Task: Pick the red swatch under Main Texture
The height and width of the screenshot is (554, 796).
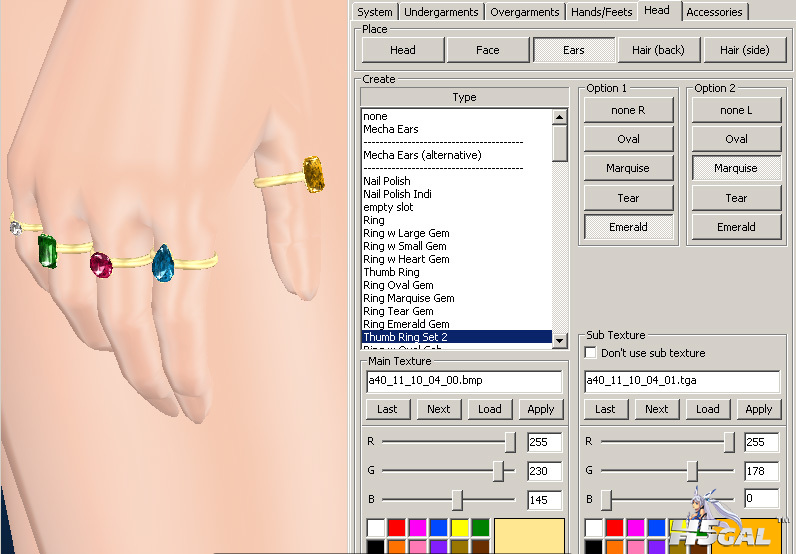Action: 396,527
